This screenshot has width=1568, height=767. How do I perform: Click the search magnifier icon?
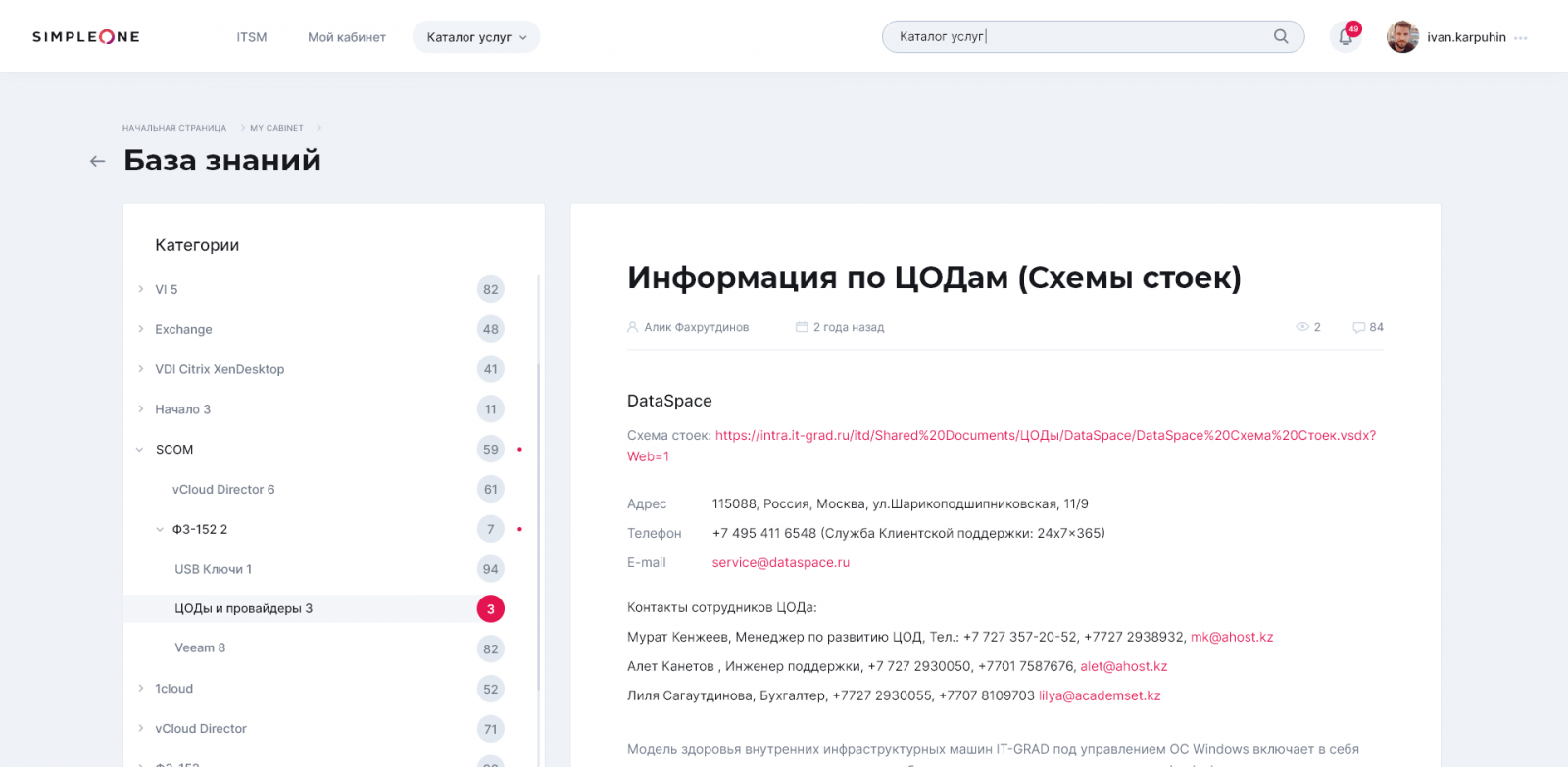point(1281,37)
